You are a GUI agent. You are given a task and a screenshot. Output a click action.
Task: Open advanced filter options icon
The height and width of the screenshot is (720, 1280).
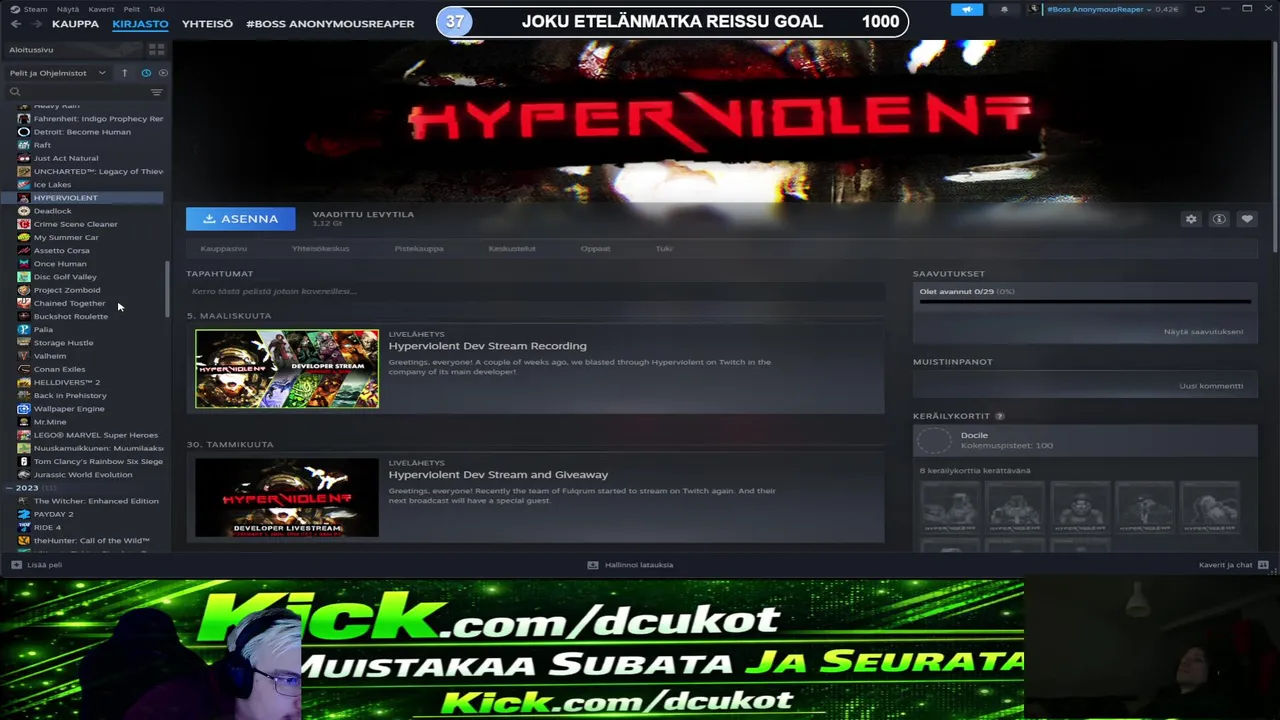[x=156, y=92]
